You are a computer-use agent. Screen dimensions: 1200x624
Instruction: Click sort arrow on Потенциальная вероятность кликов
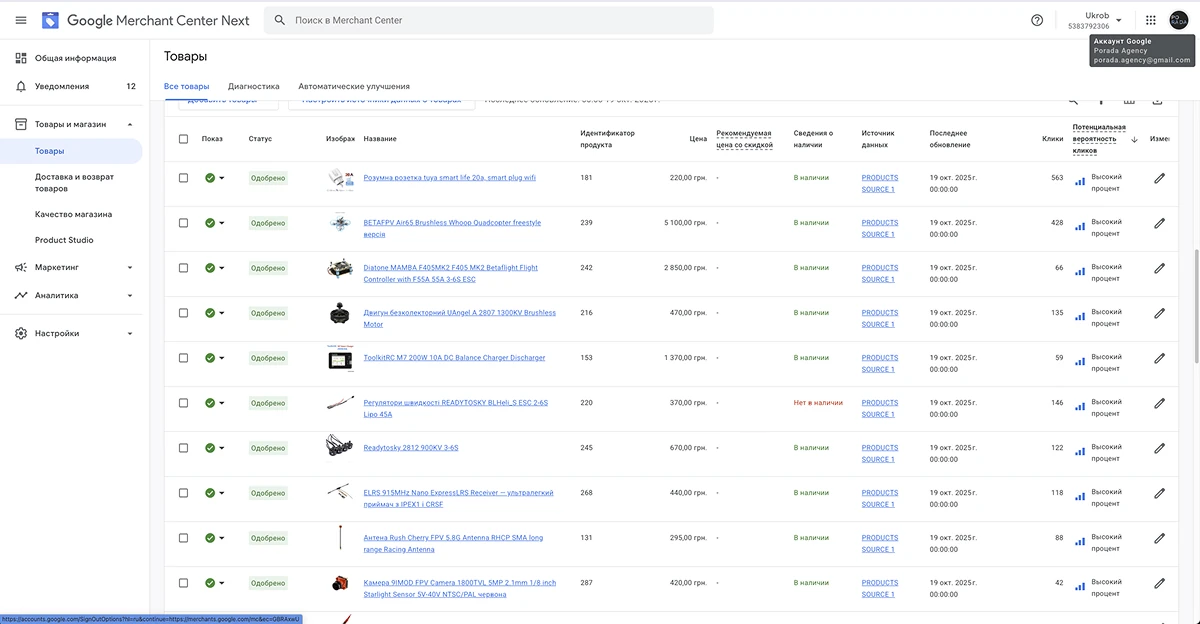pos(1134,140)
